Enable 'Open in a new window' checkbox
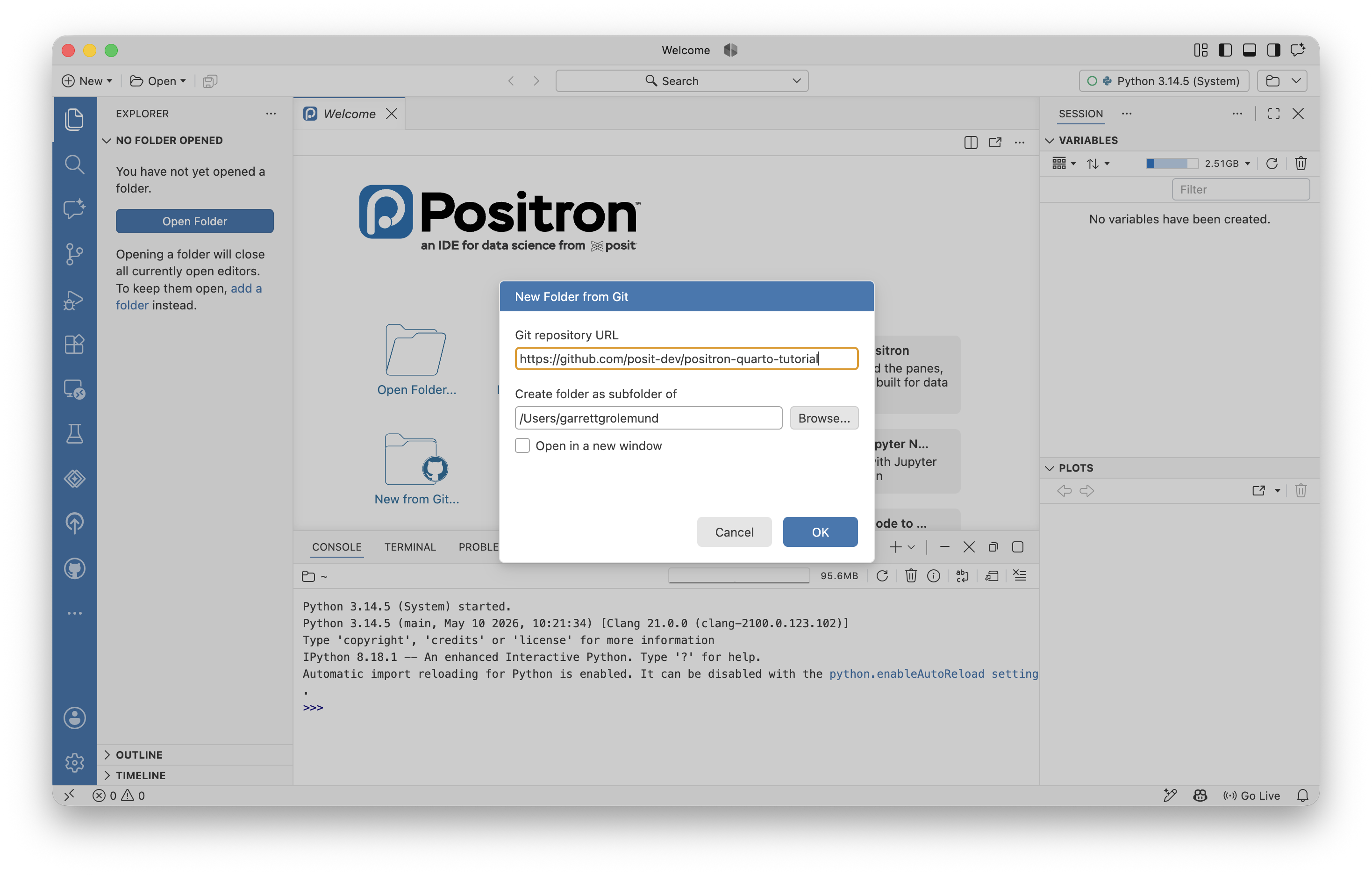Viewport: 1372px width, 875px height. click(x=522, y=446)
